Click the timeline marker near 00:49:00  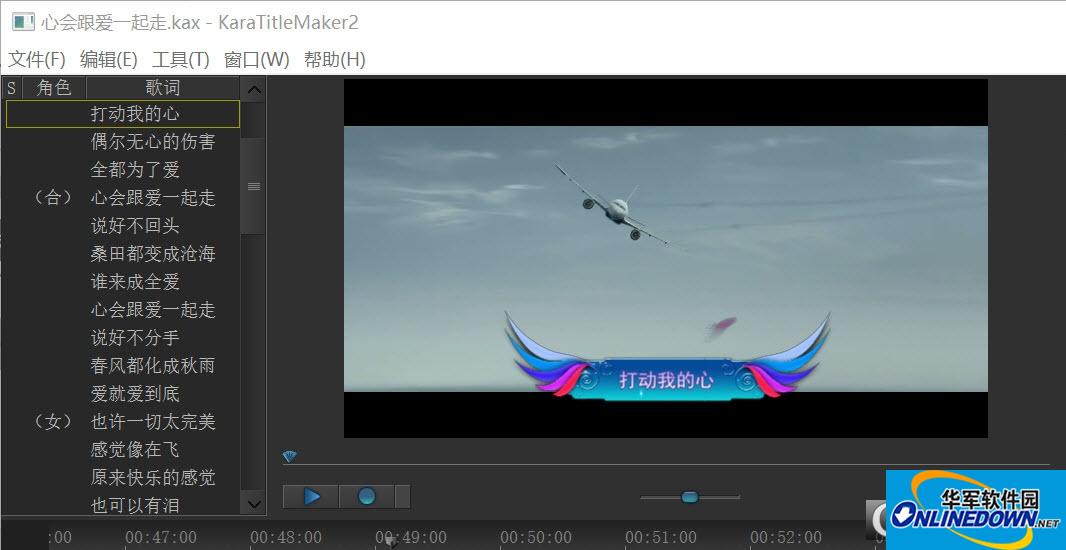coord(391,540)
